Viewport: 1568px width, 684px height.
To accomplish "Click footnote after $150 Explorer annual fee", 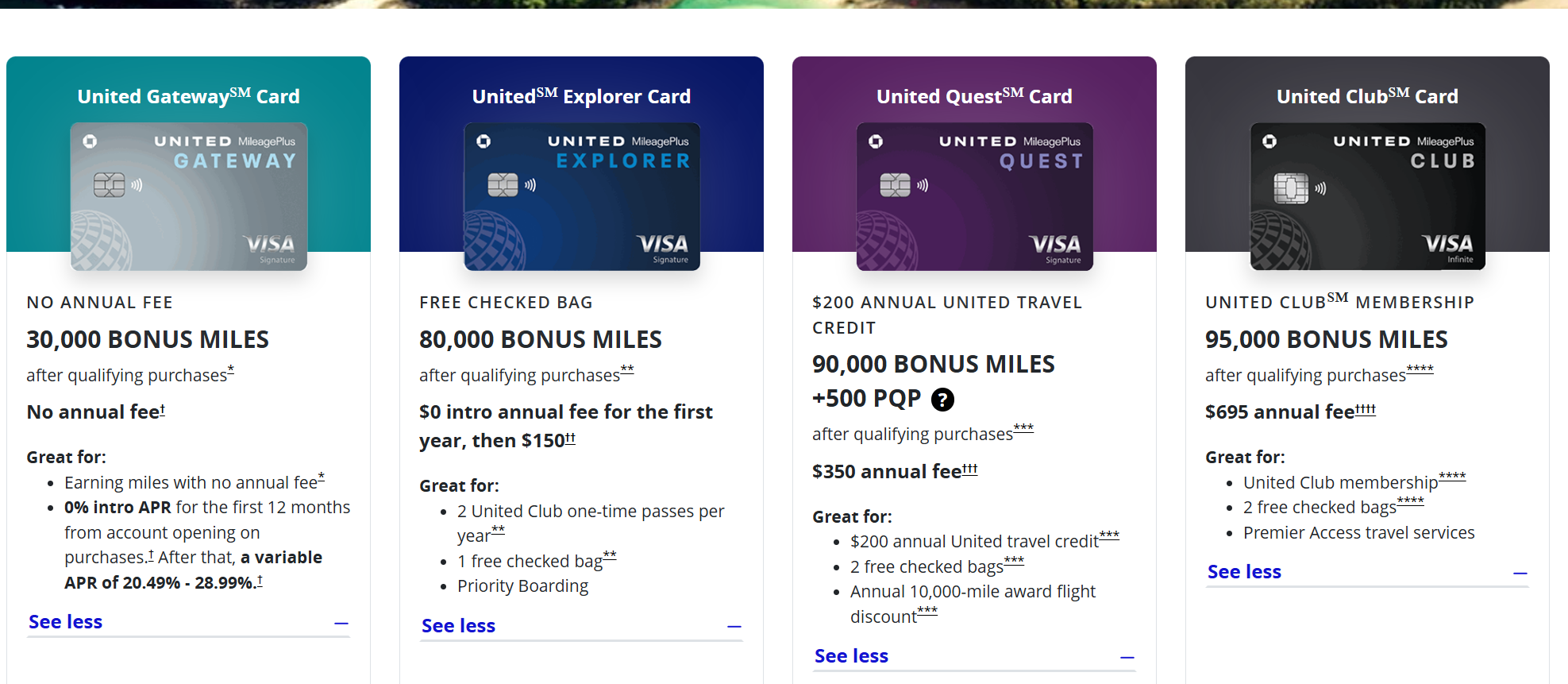I will pos(570,438).
